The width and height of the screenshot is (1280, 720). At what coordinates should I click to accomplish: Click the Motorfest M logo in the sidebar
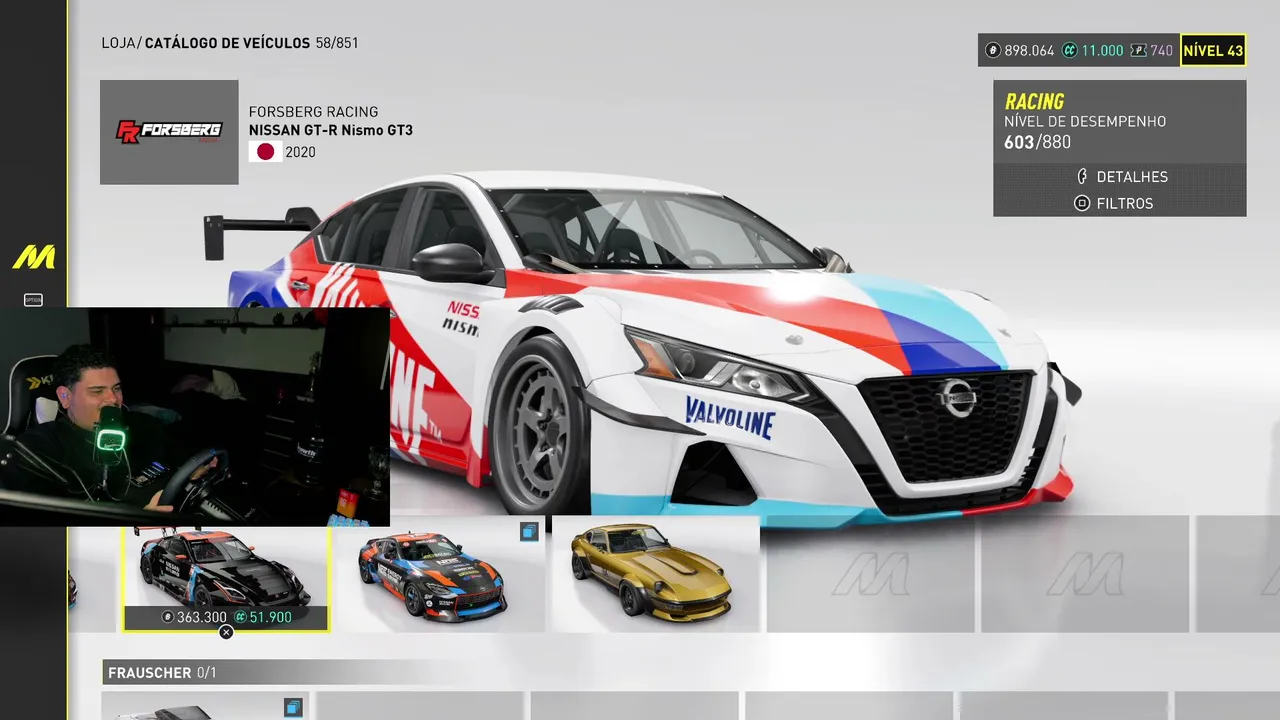33,257
